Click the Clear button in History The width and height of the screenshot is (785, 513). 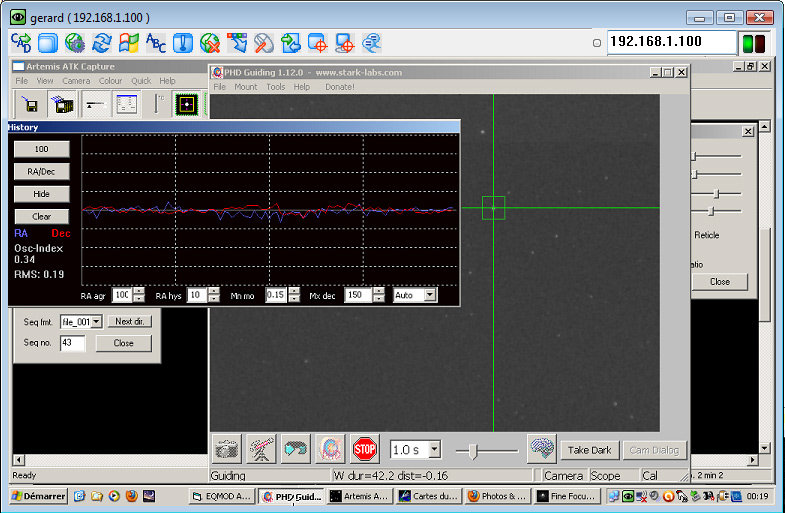[x=42, y=216]
